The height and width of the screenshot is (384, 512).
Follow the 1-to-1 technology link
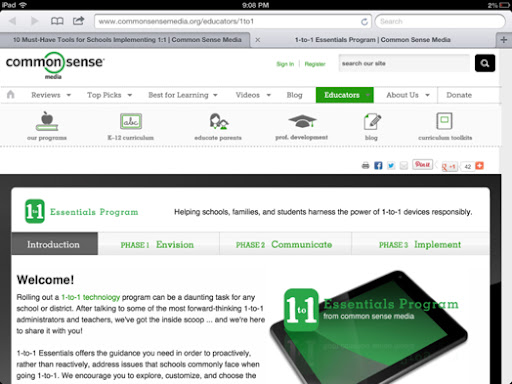click(91, 297)
